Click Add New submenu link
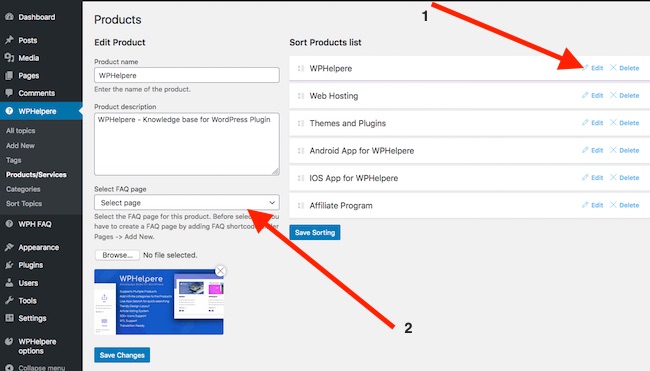This screenshot has height=371, width=650. coord(20,145)
